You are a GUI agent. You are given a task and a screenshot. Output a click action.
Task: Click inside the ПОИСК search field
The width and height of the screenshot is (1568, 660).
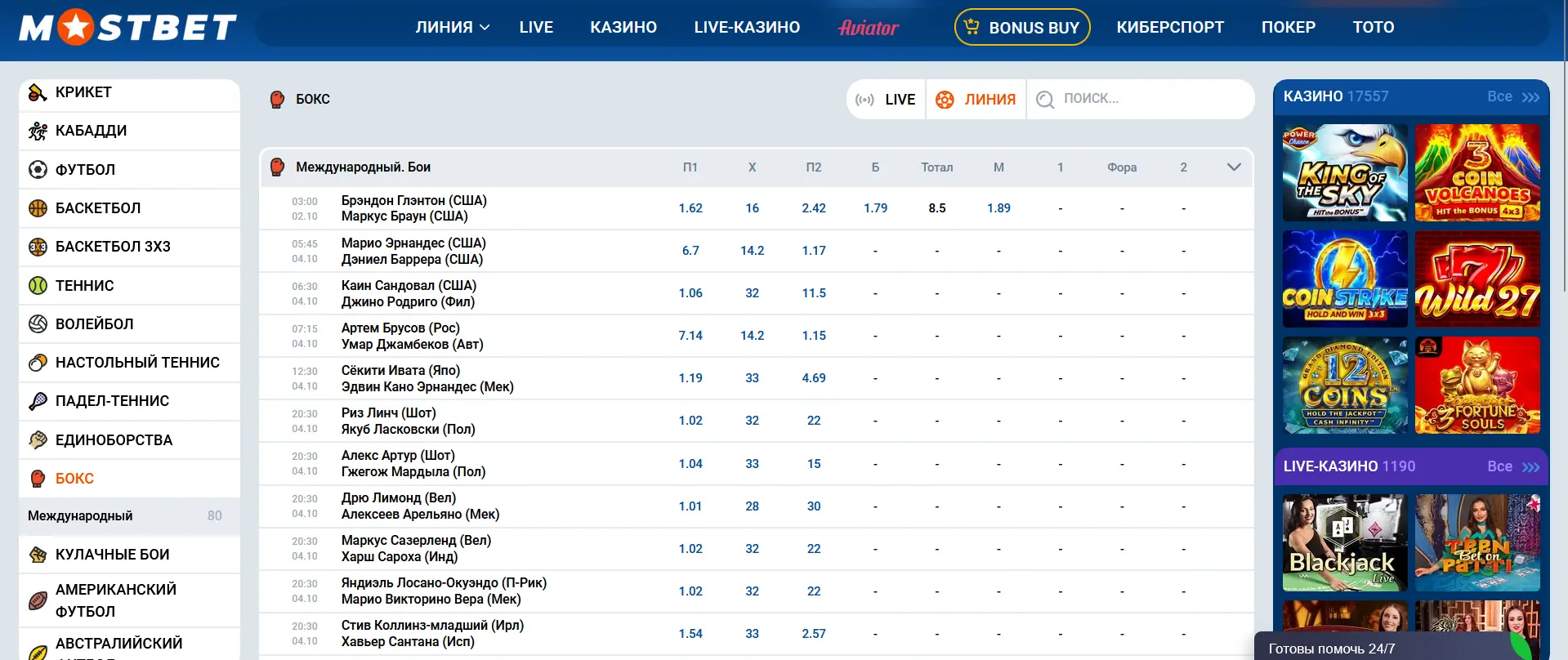click(x=1144, y=99)
